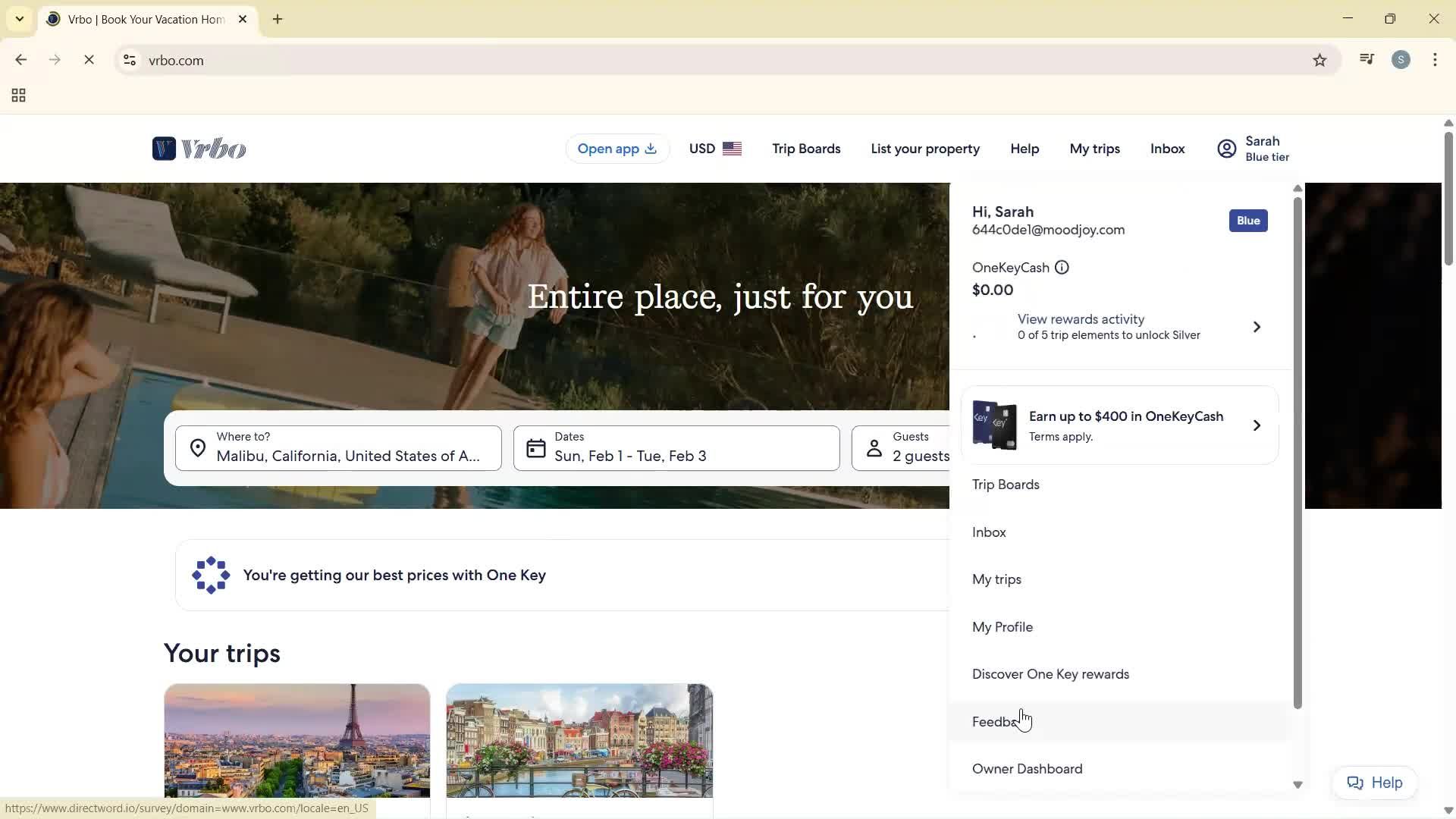
Task: Open the browser tab search dropdown
Action: pyautogui.click(x=19, y=19)
